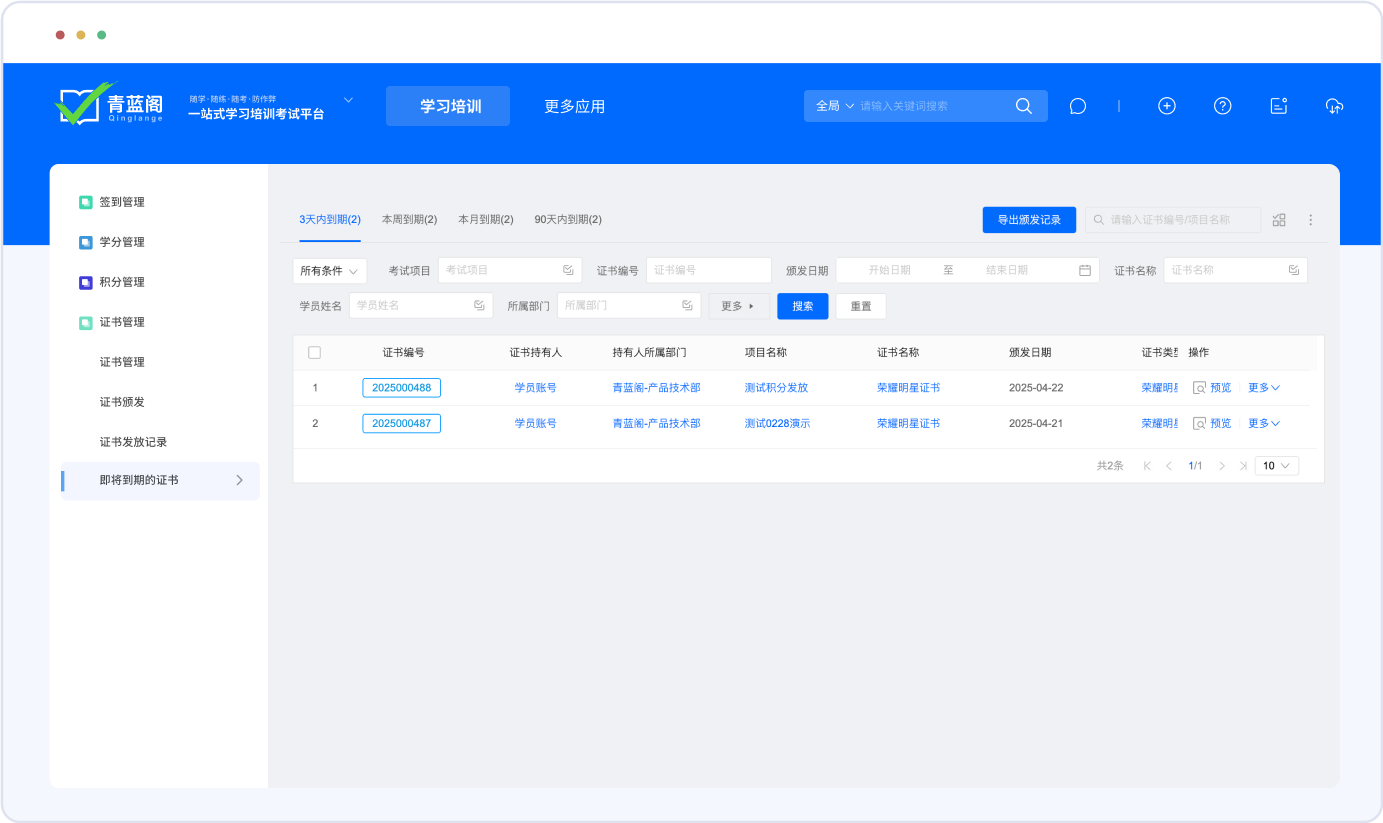The image size is (1383, 823).
Task: Click the 导出颁发记录 button
Action: (1029, 220)
